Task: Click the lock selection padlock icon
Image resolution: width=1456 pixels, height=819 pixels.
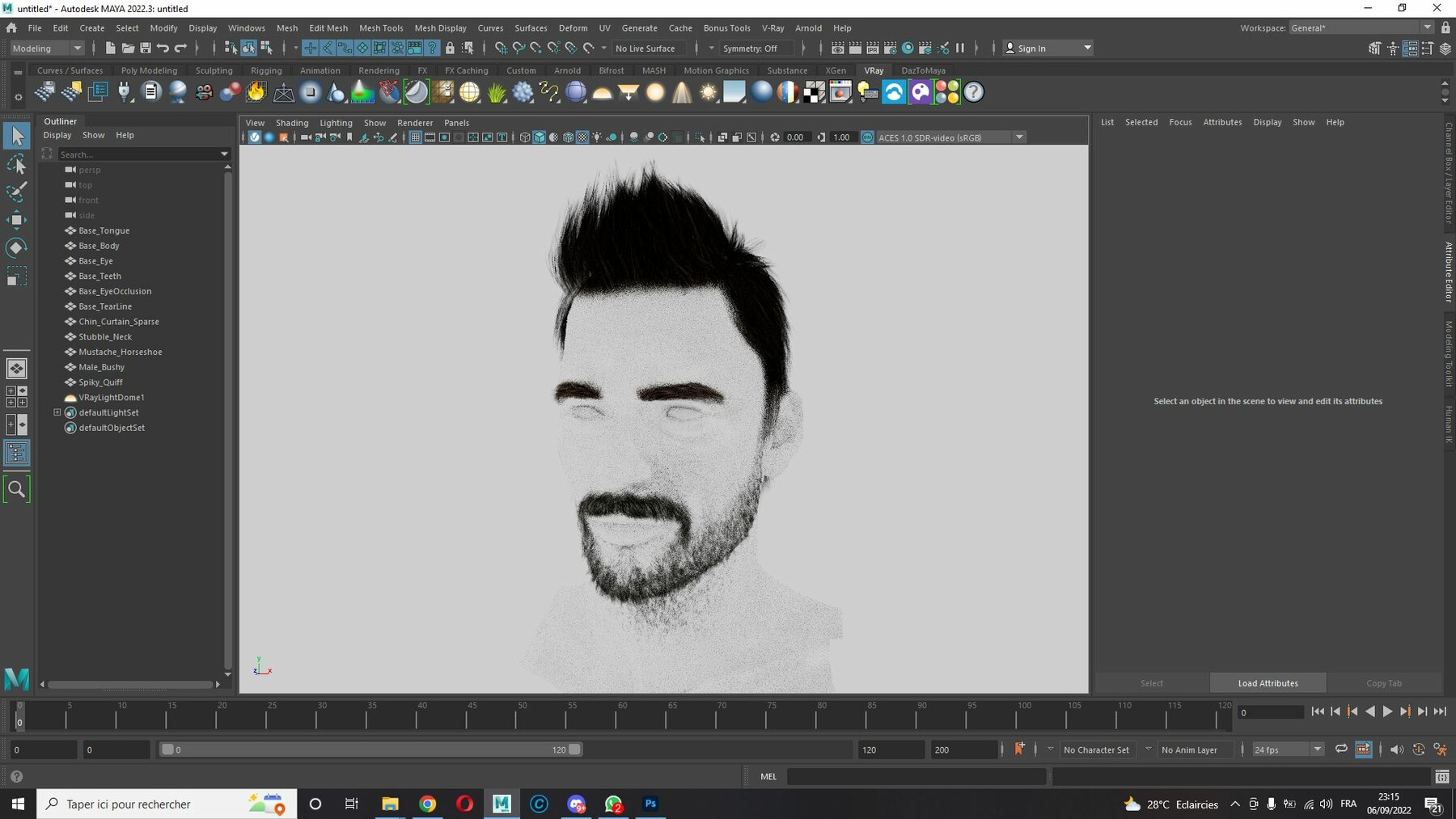Action: [x=450, y=49]
